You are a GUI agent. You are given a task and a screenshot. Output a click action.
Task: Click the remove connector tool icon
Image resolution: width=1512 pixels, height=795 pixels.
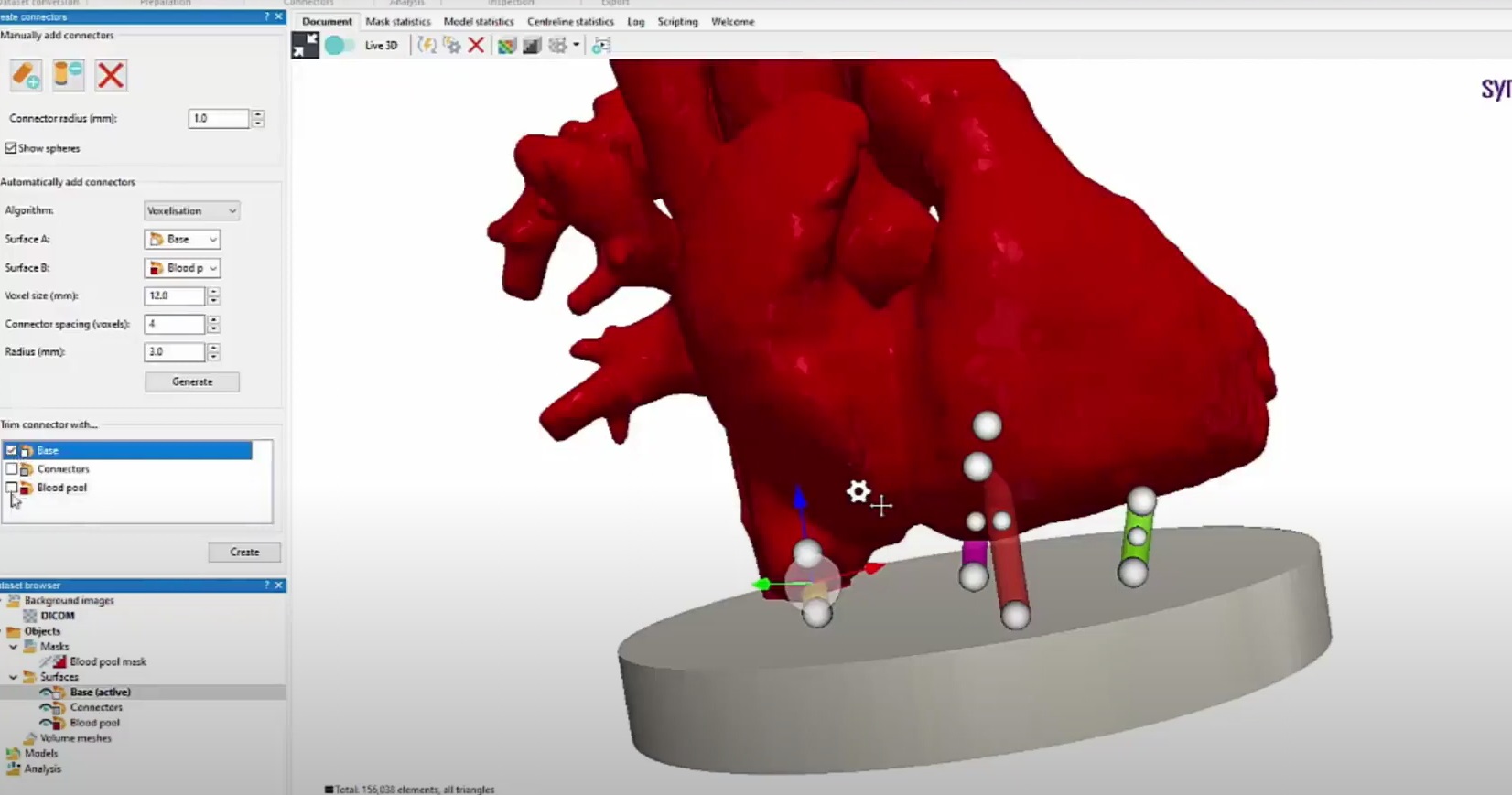[x=68, y=75]
